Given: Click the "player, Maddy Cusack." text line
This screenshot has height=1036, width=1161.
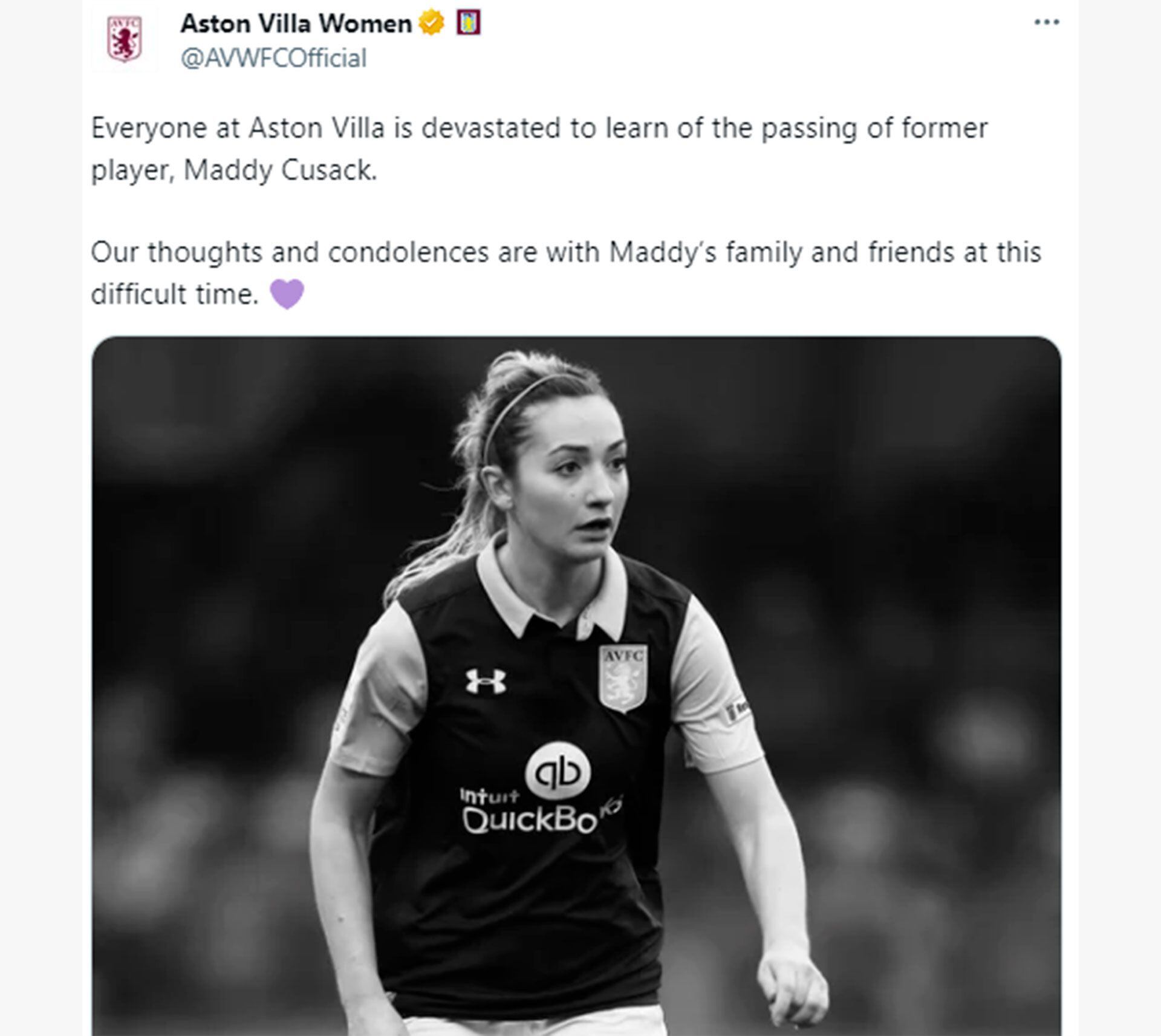Looking at the screenshot, I should point(234,171).
